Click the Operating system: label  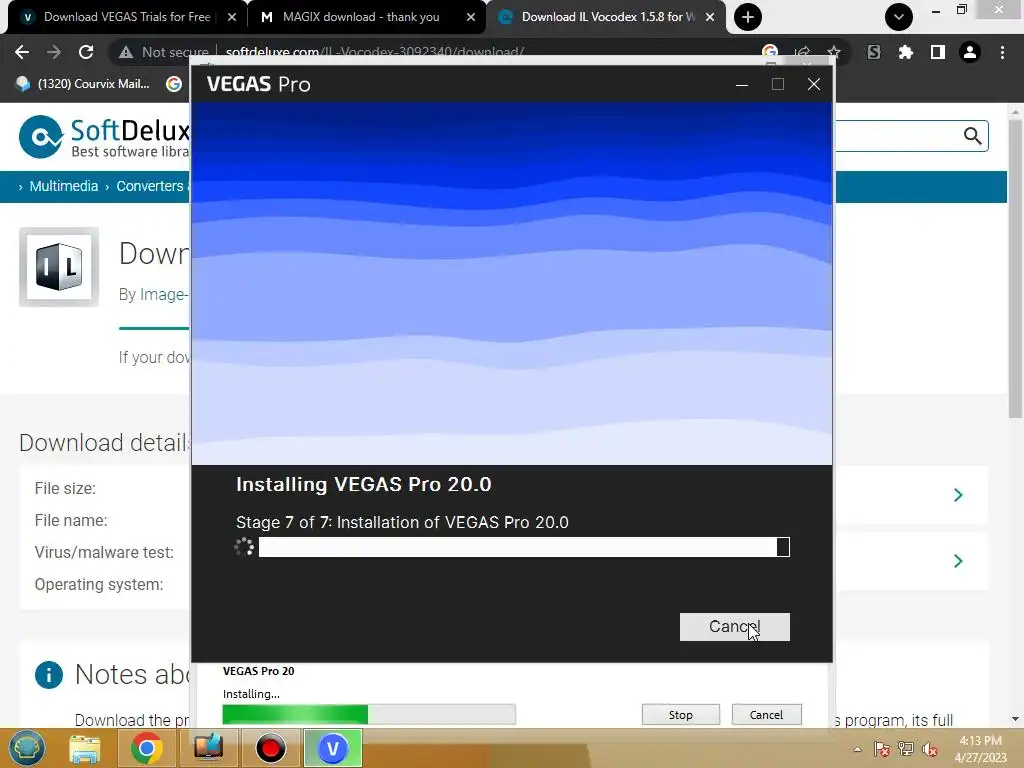tap(99, 584)
